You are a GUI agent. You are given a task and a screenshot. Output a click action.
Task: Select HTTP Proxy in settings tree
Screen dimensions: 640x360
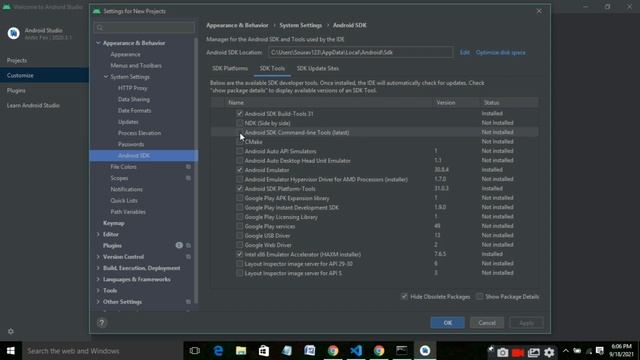click(x=132, y=88)
